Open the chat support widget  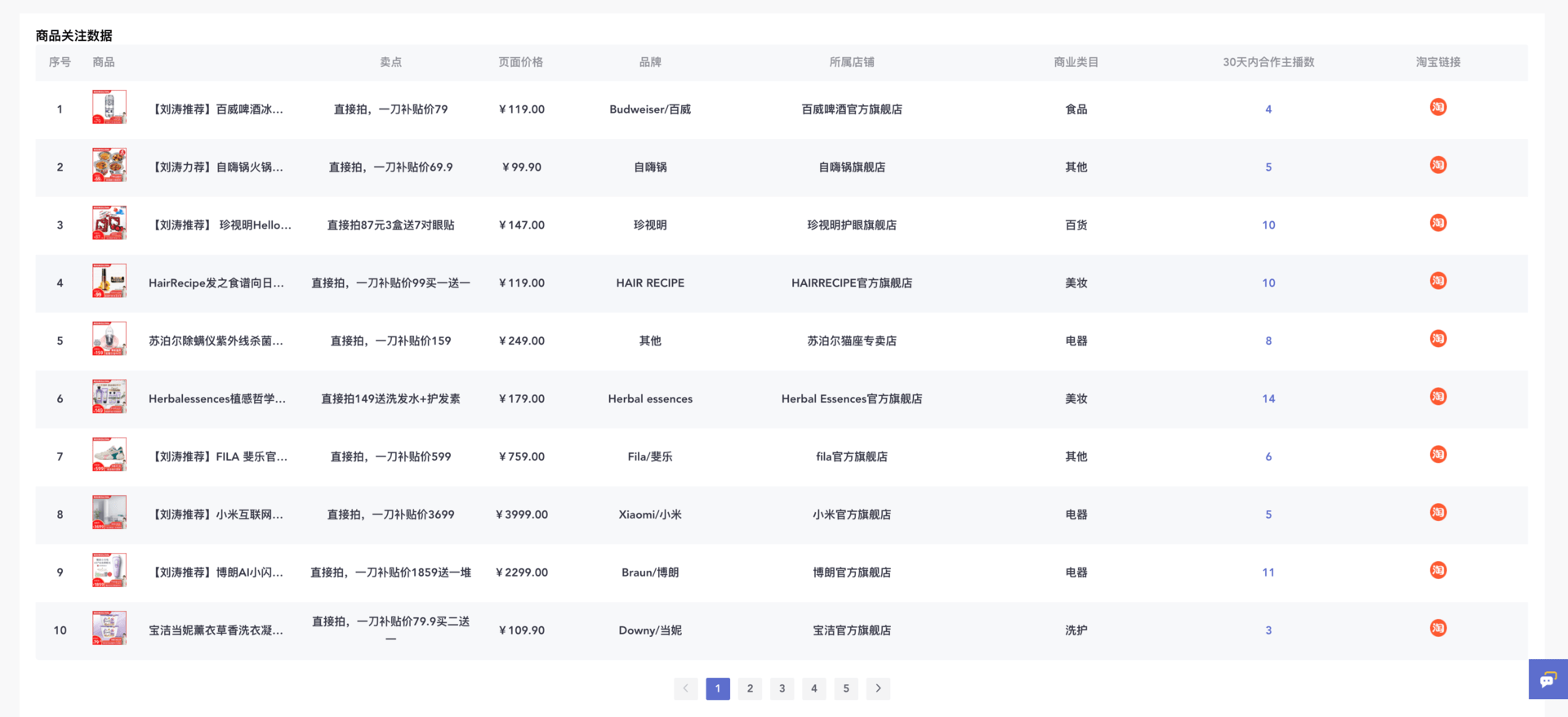[1548, 679]
